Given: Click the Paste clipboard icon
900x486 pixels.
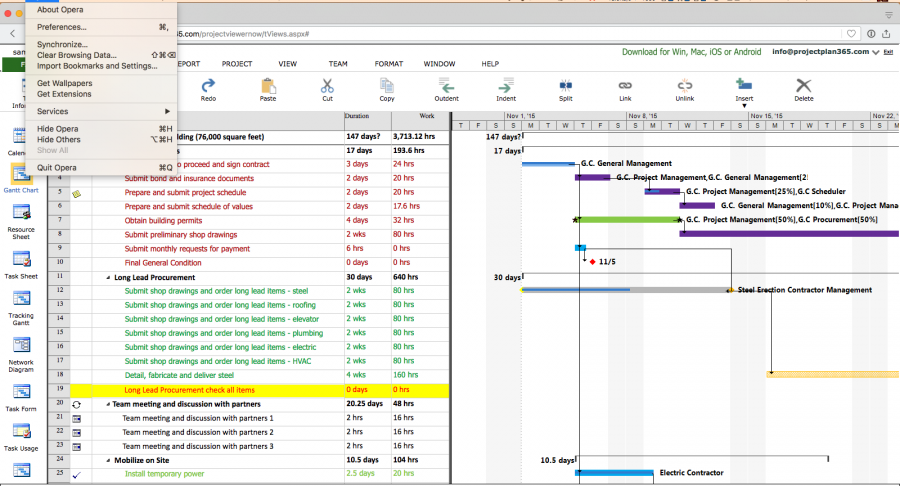Looking at the screenshot, I should coord(268,86).
